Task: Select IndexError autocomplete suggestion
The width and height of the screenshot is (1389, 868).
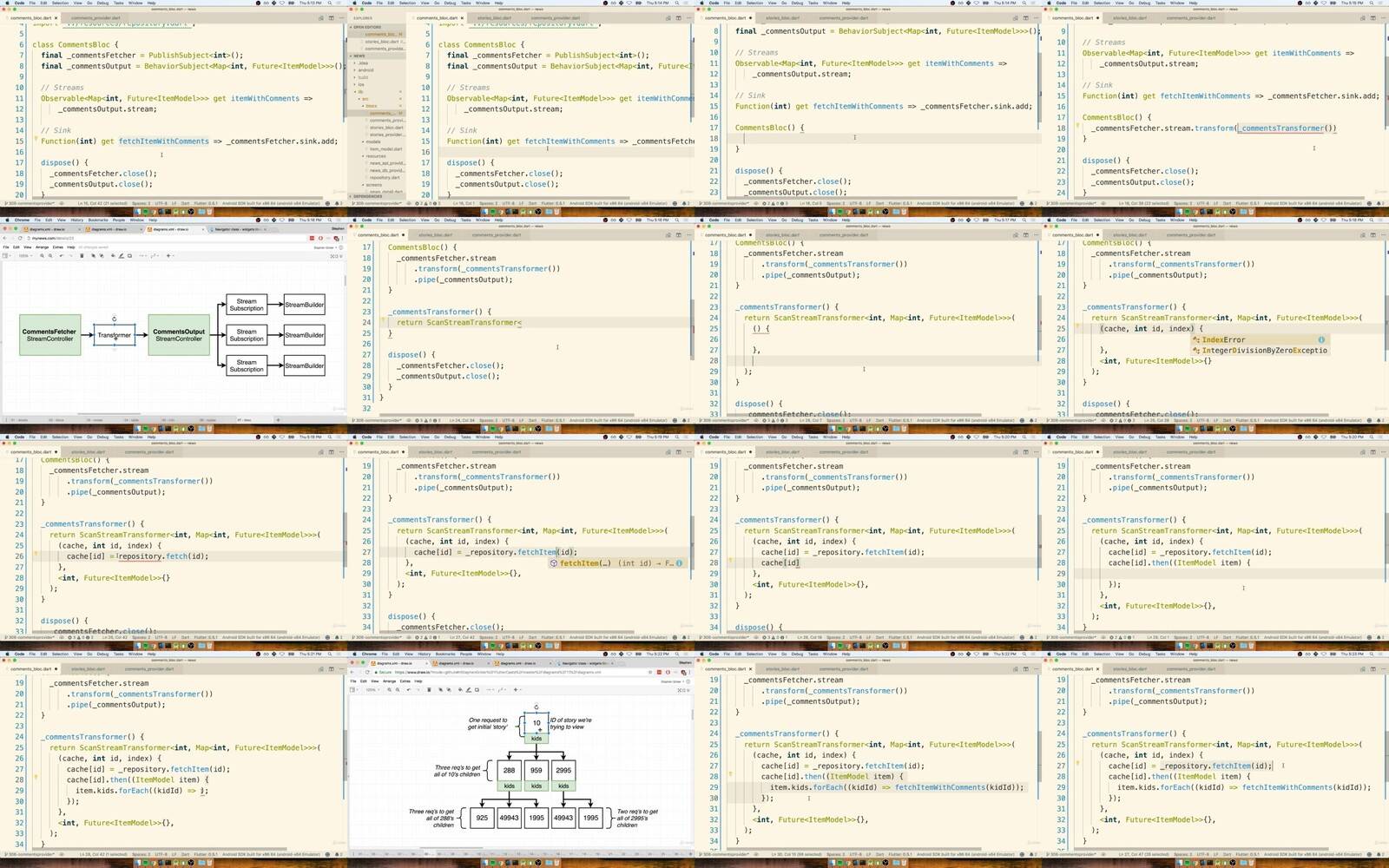Action: pos(1259,339)
